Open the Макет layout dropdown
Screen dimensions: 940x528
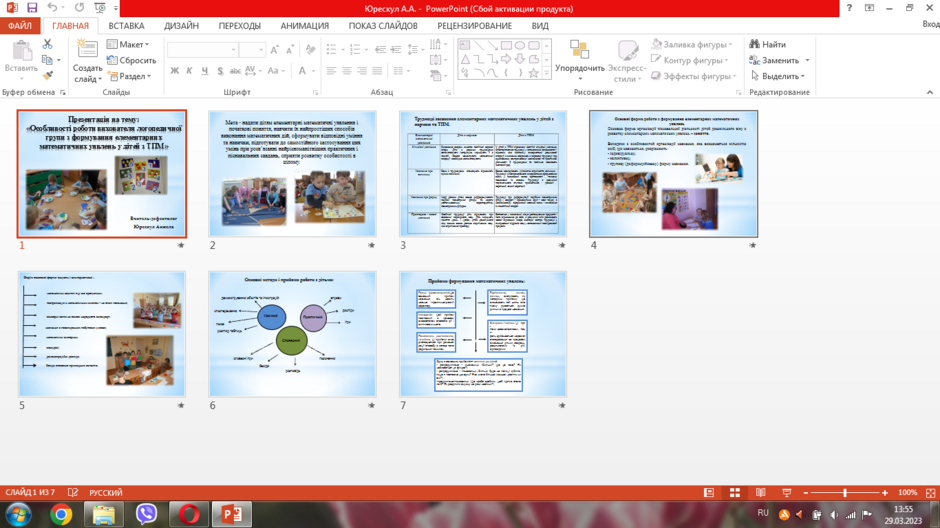128,44
